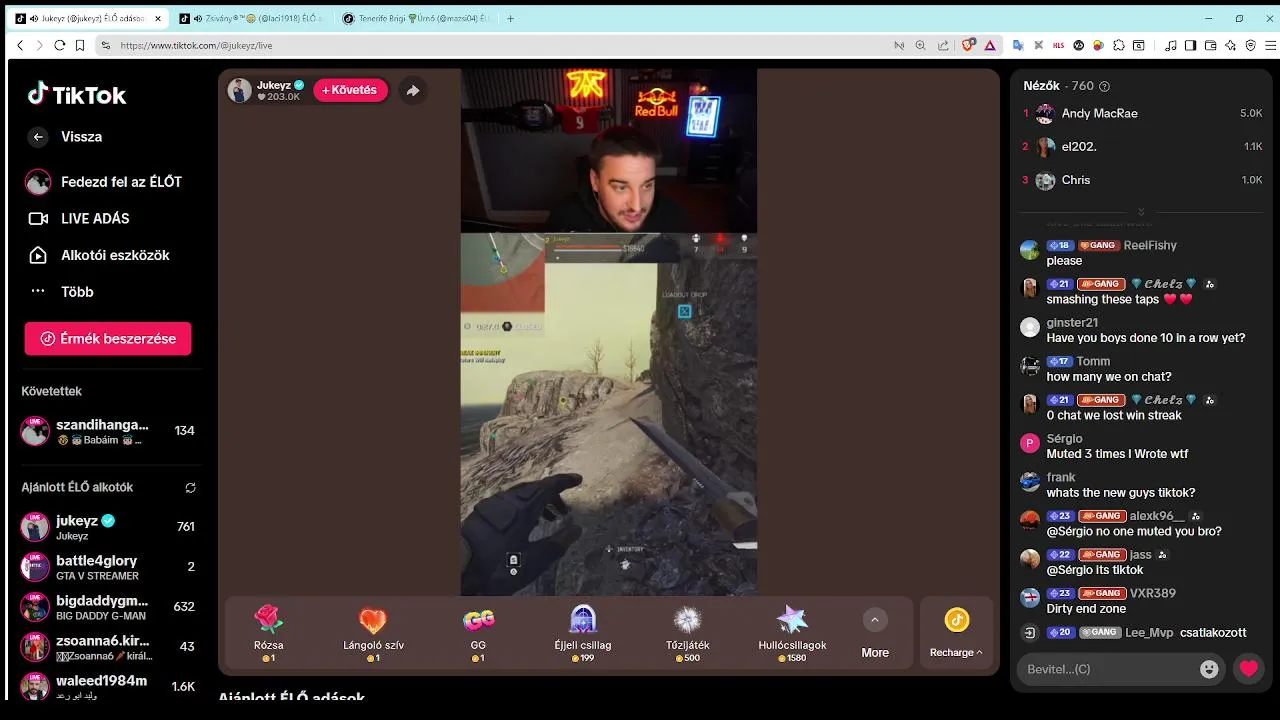The image size is (1280, 720).
Task: Close the Jukeyz browser tab
Action: (x=157, y=18)
